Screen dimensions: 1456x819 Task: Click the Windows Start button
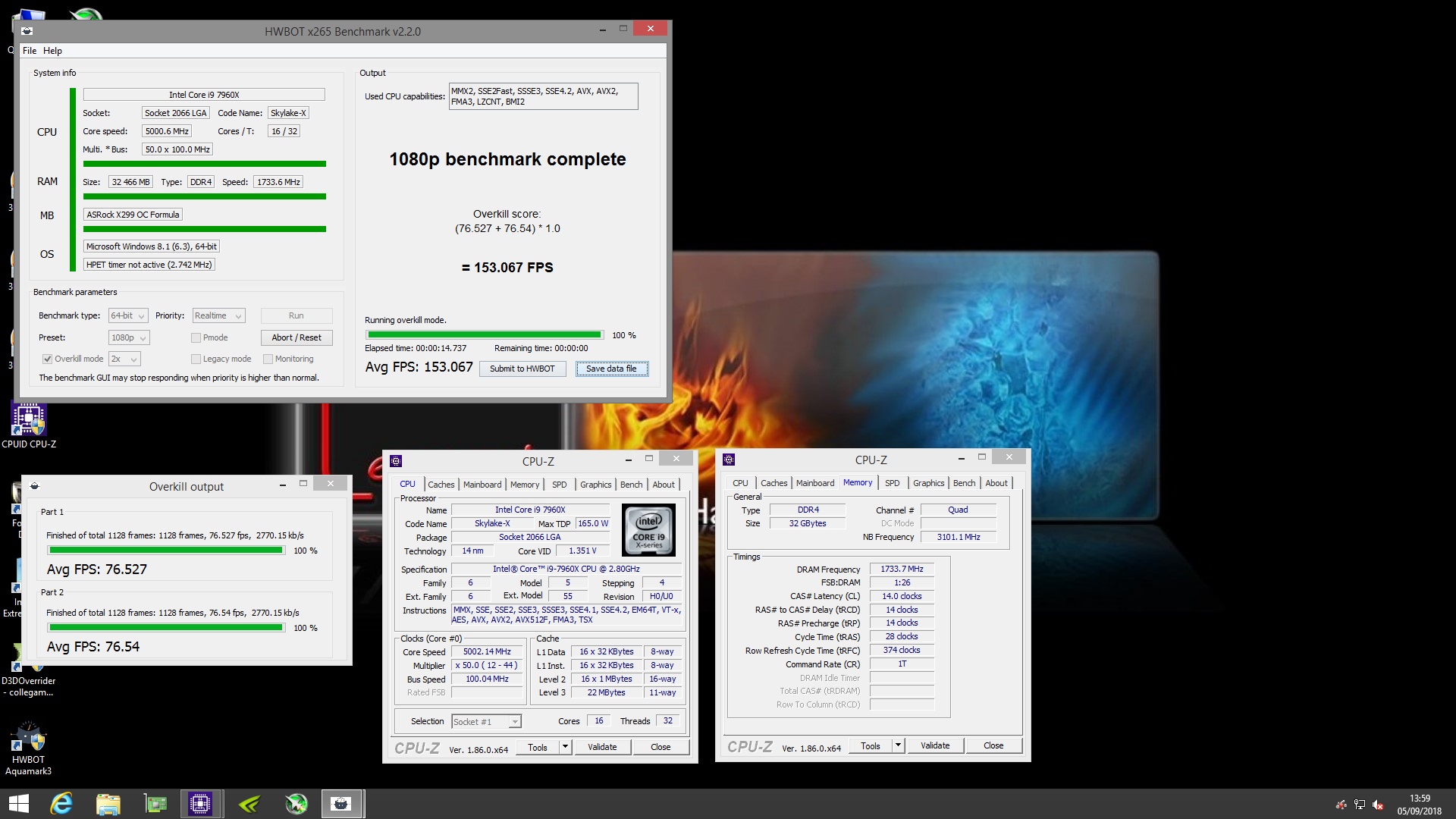coord(18,804)
